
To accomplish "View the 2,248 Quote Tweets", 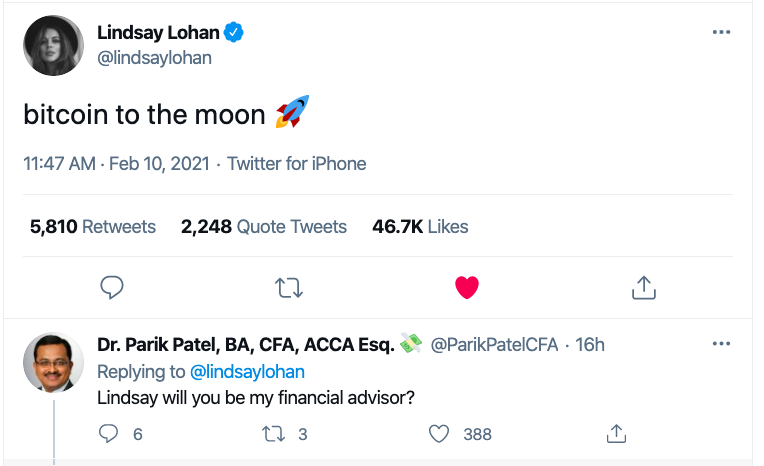I will [264, 227].
